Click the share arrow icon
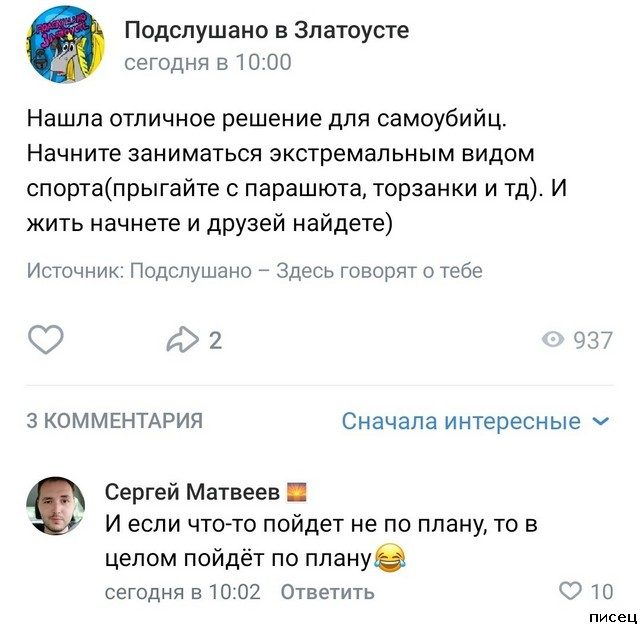Viewport: 640px width, 626px height. pos(183,341)
